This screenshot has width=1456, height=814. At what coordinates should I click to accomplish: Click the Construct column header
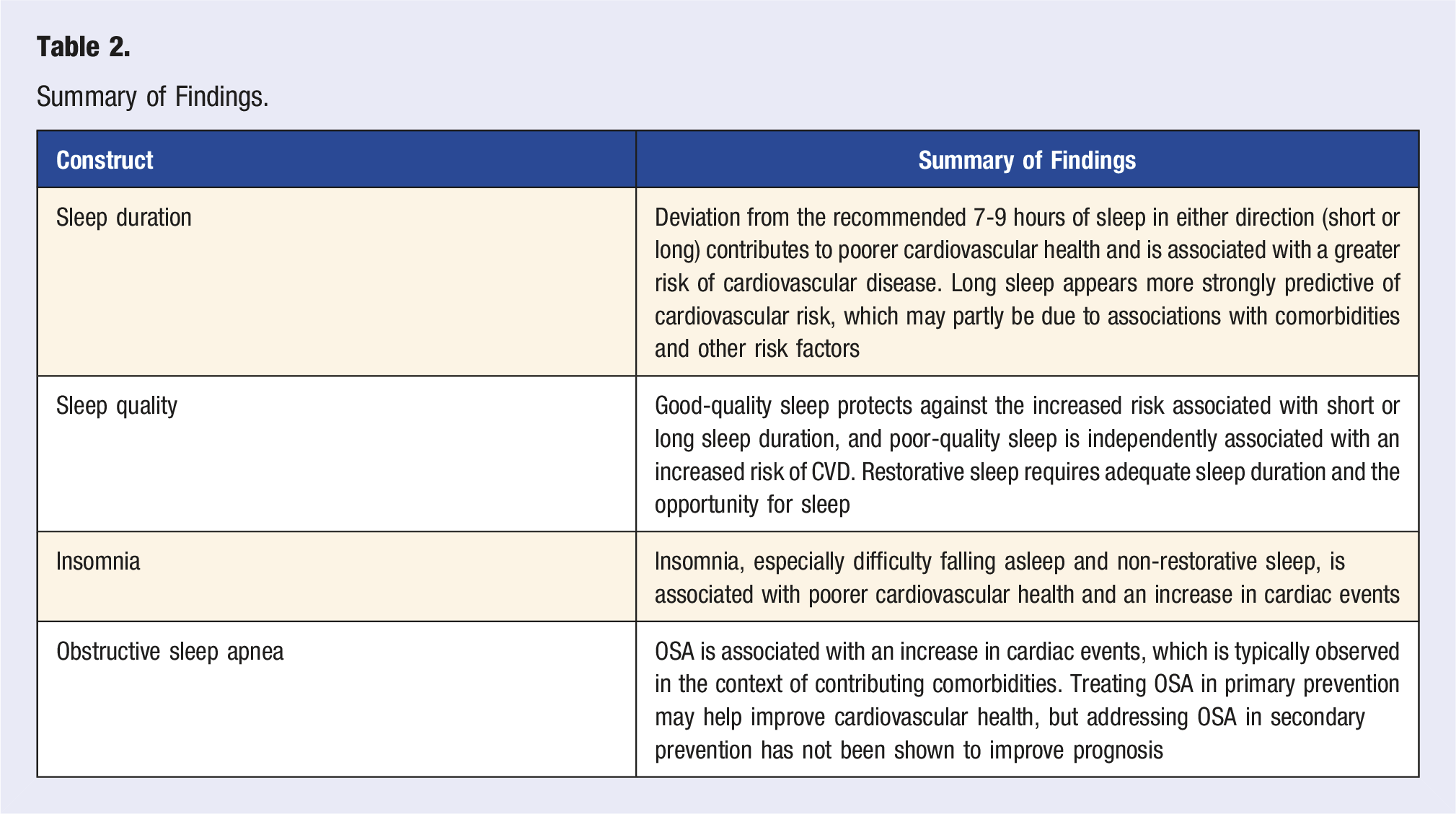click(x=105, y=160)
